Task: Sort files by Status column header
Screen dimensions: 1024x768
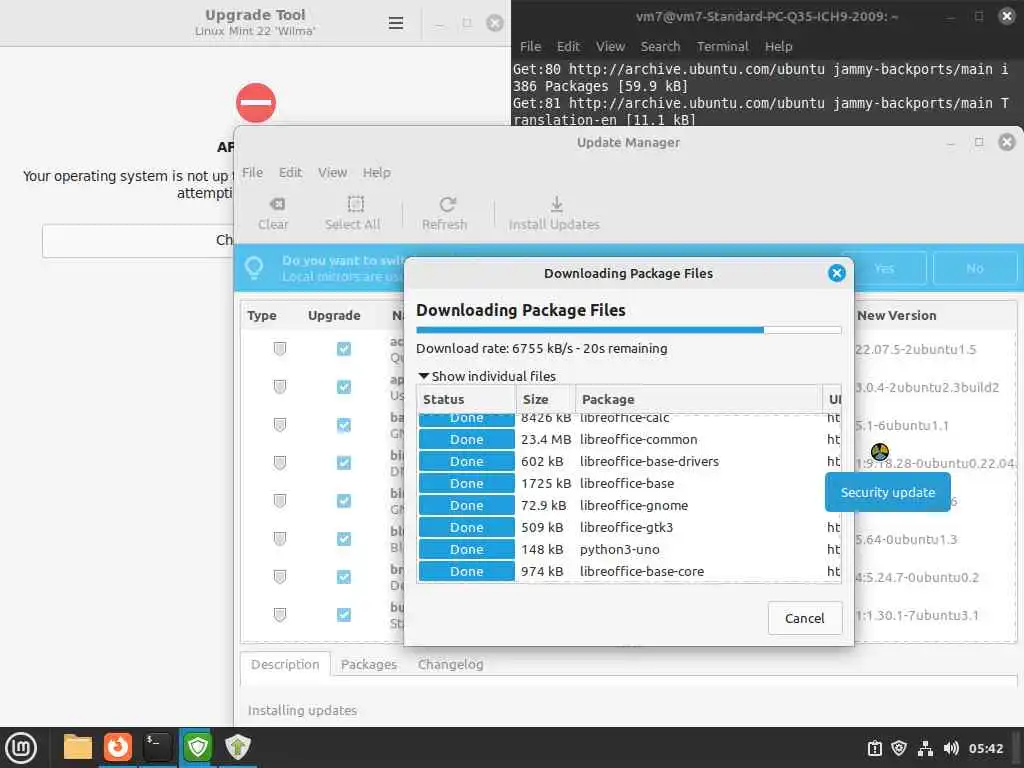Action: pos(466,400)
